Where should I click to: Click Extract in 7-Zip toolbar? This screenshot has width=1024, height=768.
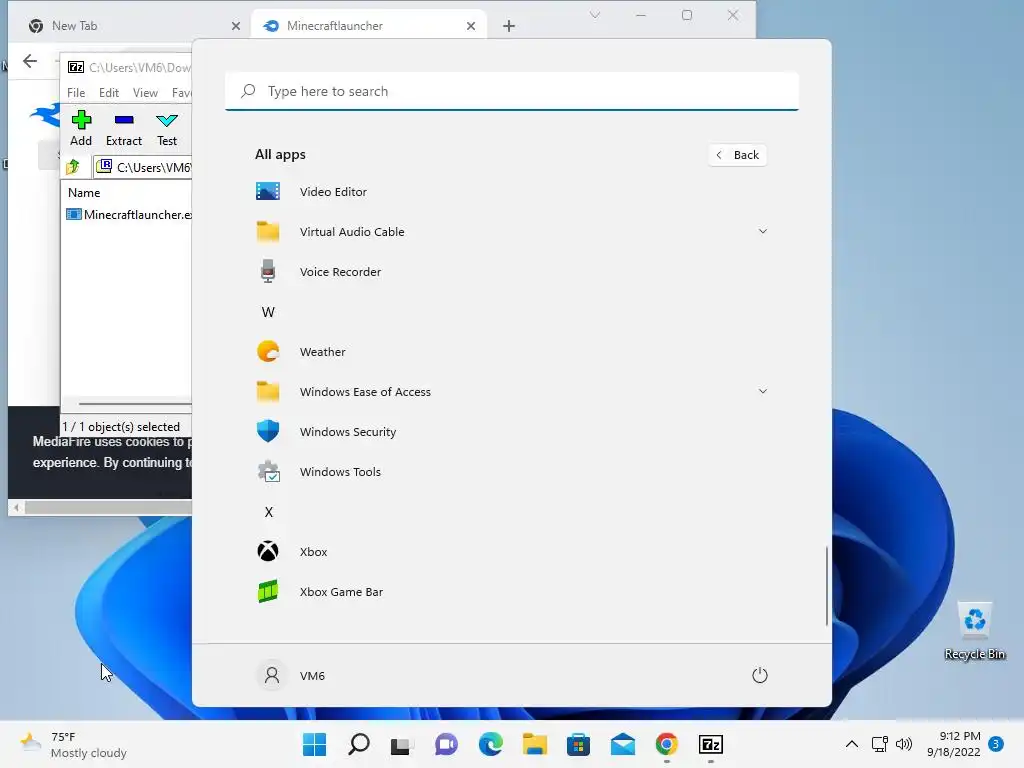[123, 128]
